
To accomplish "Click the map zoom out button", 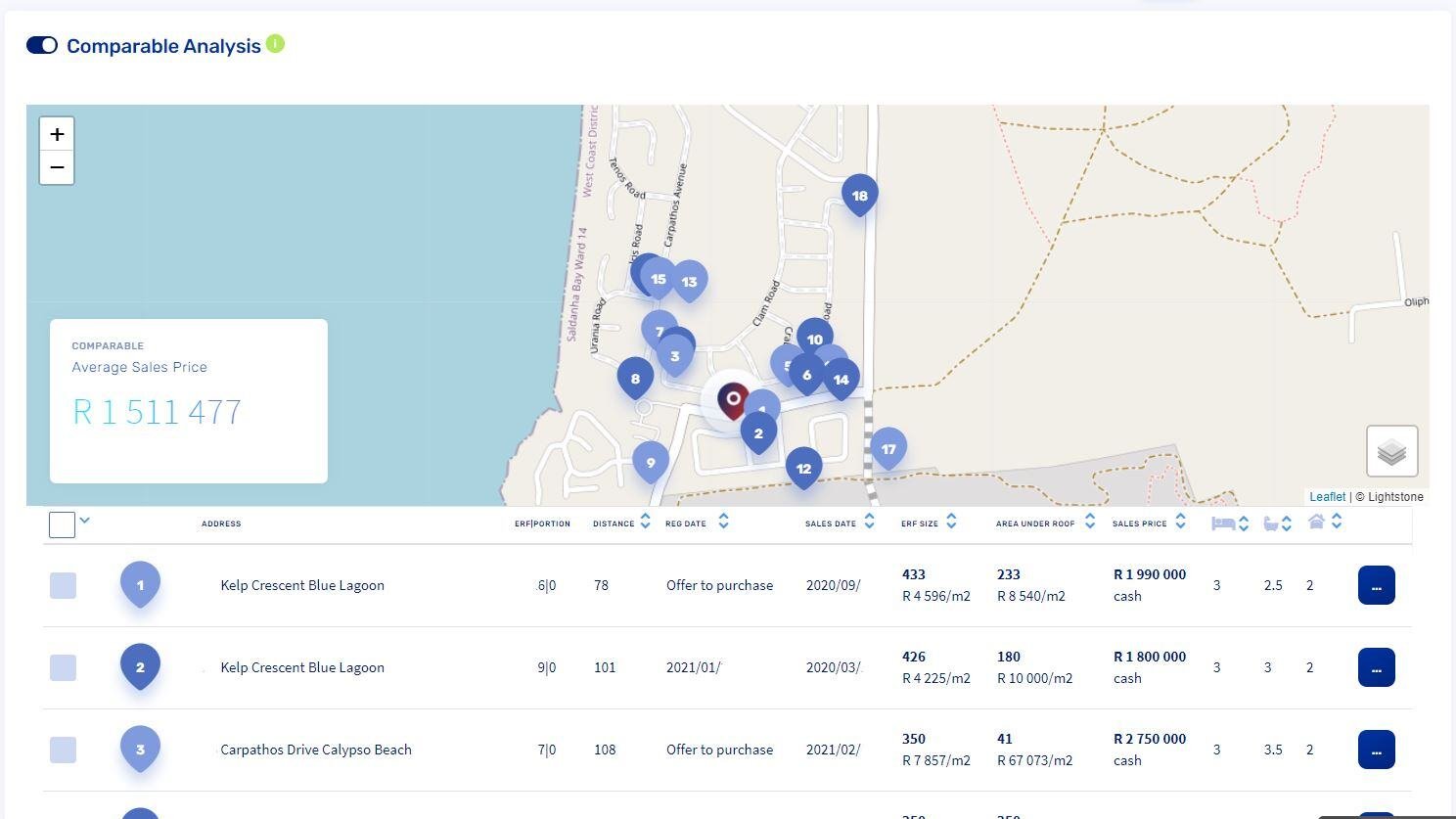I will [57, 167].
